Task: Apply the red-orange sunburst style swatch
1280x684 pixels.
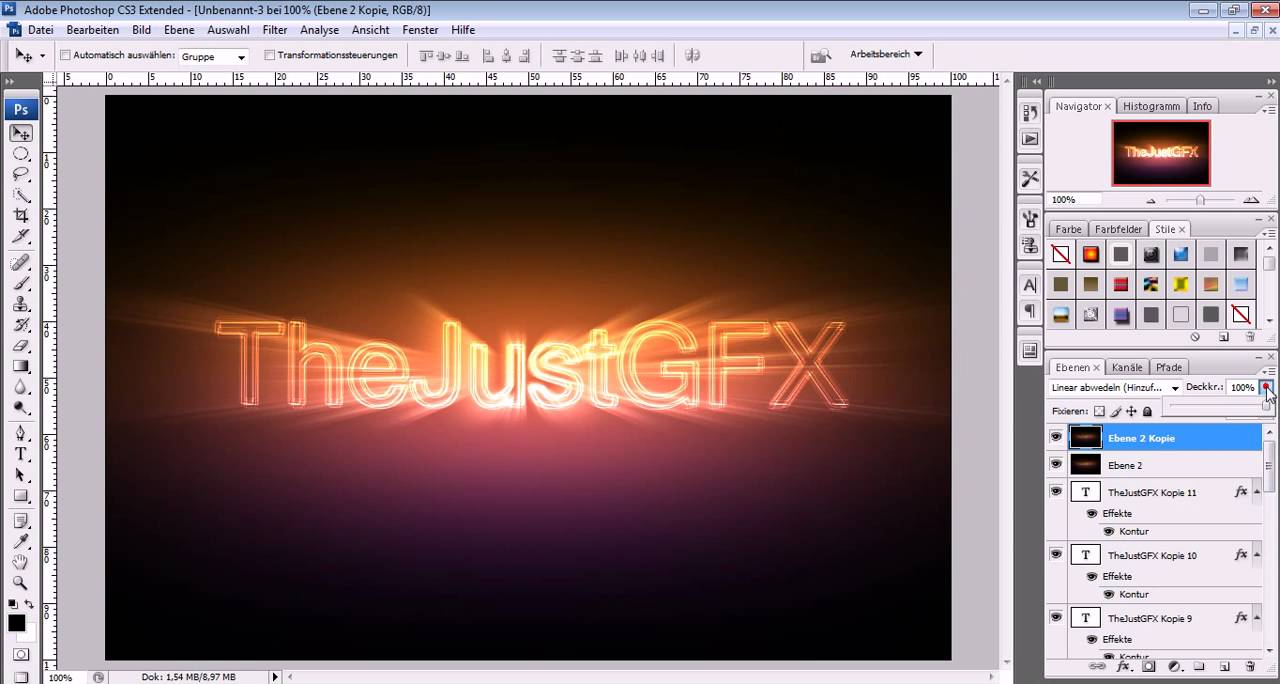Action: (x=1091, y=254)
